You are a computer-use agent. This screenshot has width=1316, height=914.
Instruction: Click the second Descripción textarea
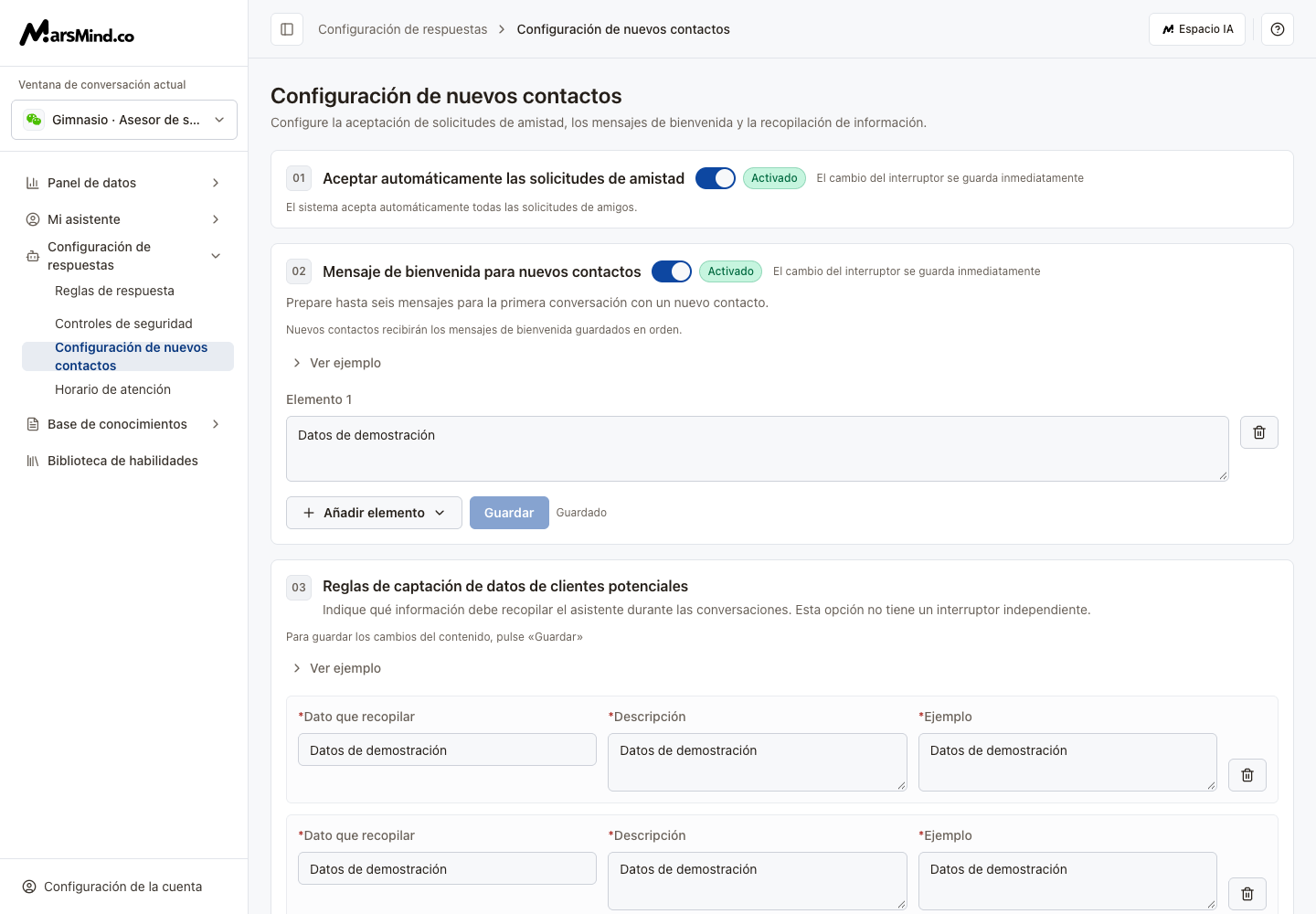pyautogui.click(x=758, y=881)
